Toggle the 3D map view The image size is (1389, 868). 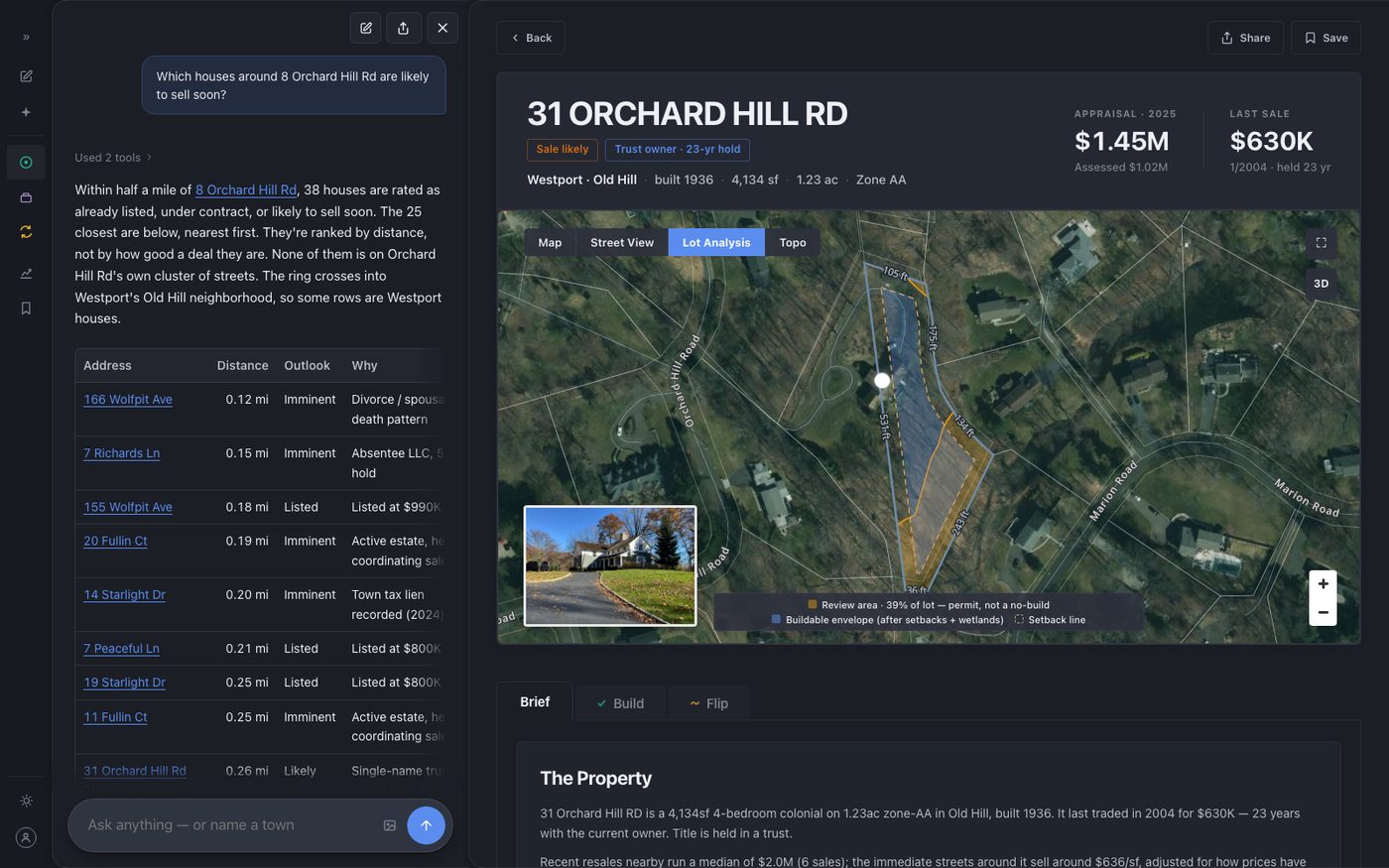pos(1322,284)
